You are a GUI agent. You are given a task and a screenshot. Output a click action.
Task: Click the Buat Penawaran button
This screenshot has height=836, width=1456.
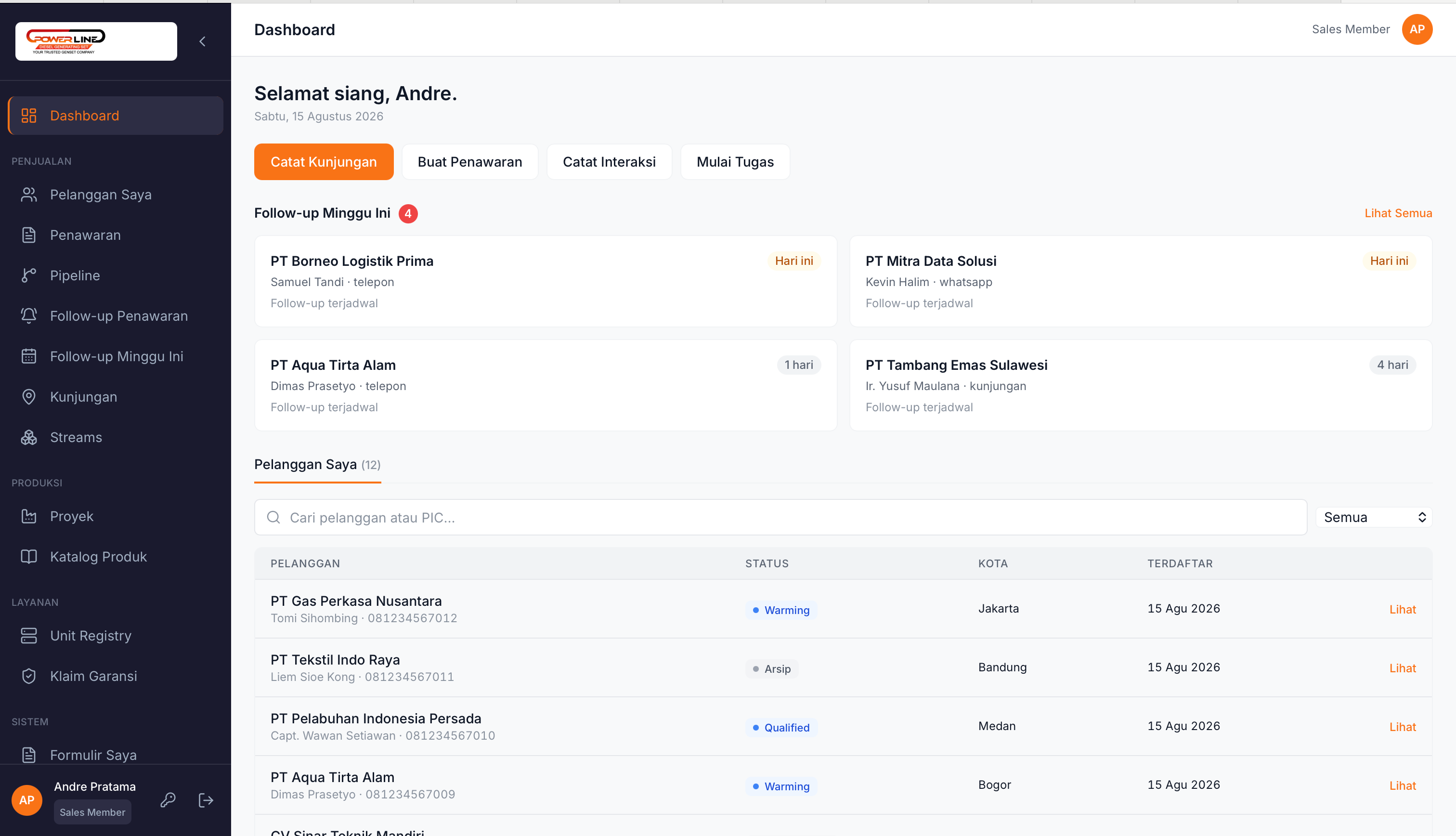coord(469,162)
